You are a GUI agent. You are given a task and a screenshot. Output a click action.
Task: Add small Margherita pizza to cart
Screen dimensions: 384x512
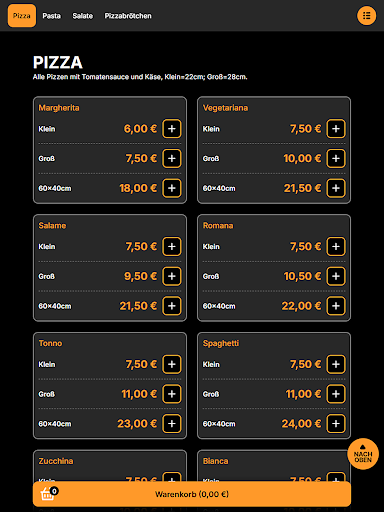[x=172, y=129]
